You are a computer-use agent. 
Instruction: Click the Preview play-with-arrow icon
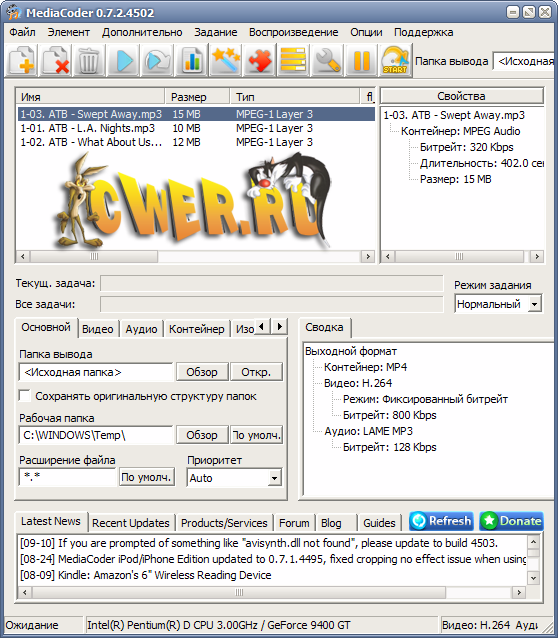pyautogui.click(x=158, y=60)
